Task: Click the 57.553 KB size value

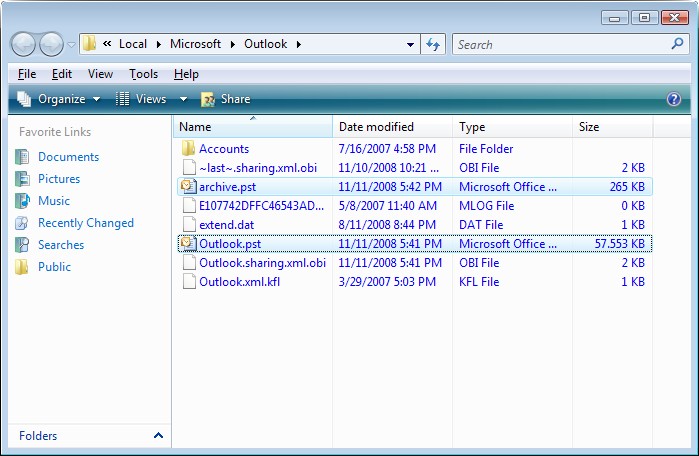Action: [x=620, y=244]
